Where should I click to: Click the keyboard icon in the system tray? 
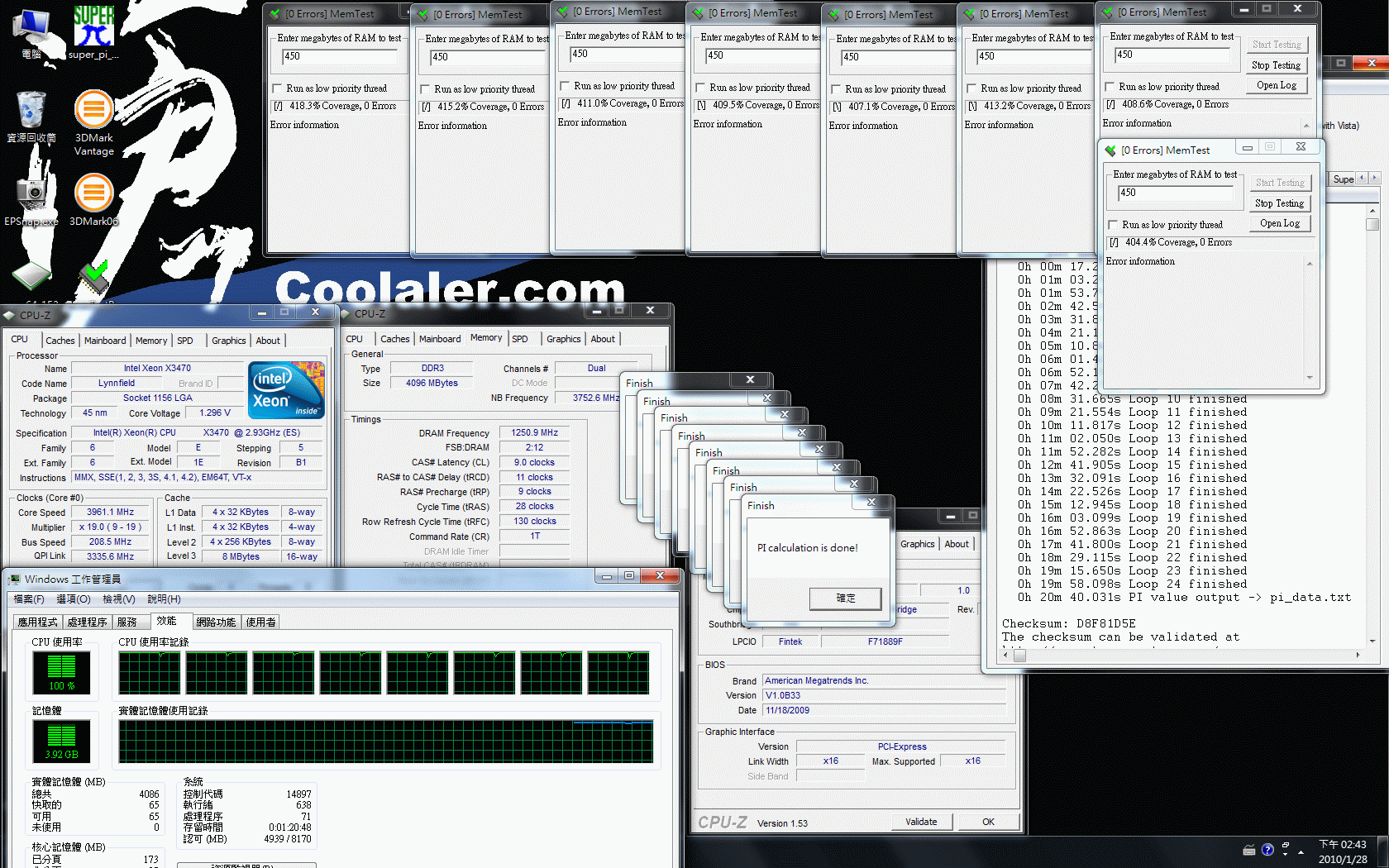pyautogui.click(x=1249, y=850)
